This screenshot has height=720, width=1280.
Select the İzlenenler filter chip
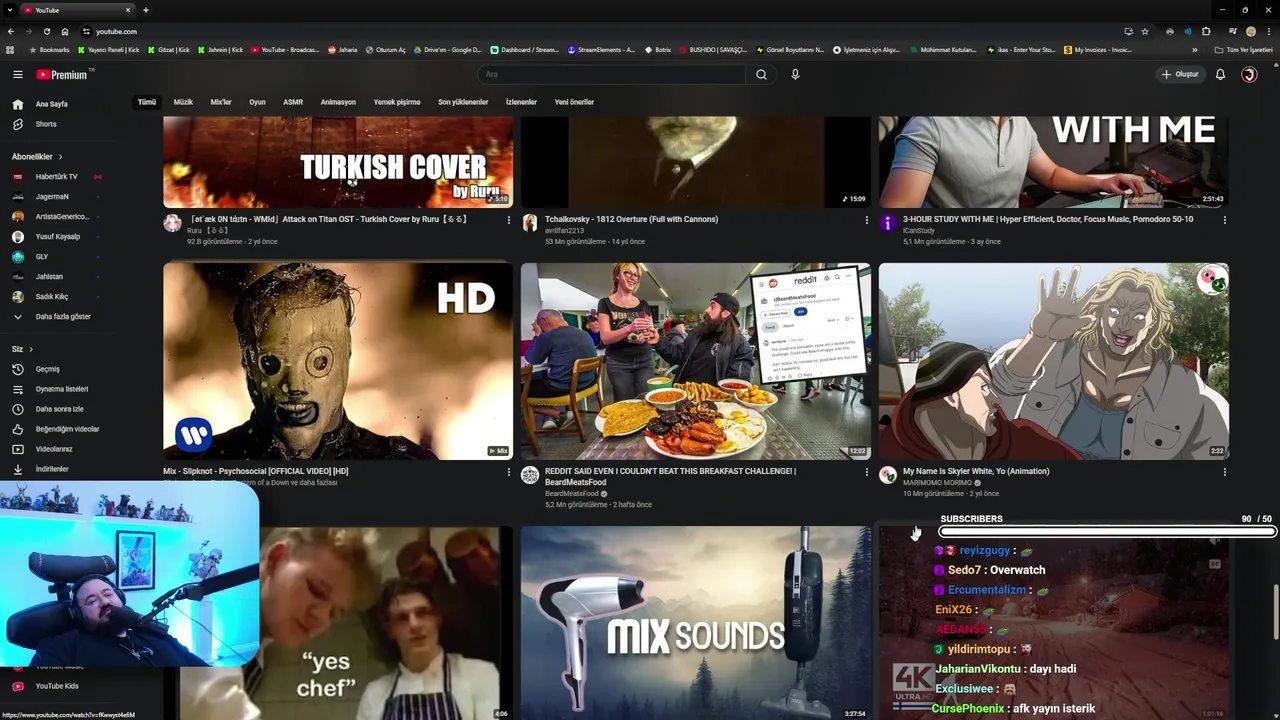pyautogui.click(x=521, y=102)
